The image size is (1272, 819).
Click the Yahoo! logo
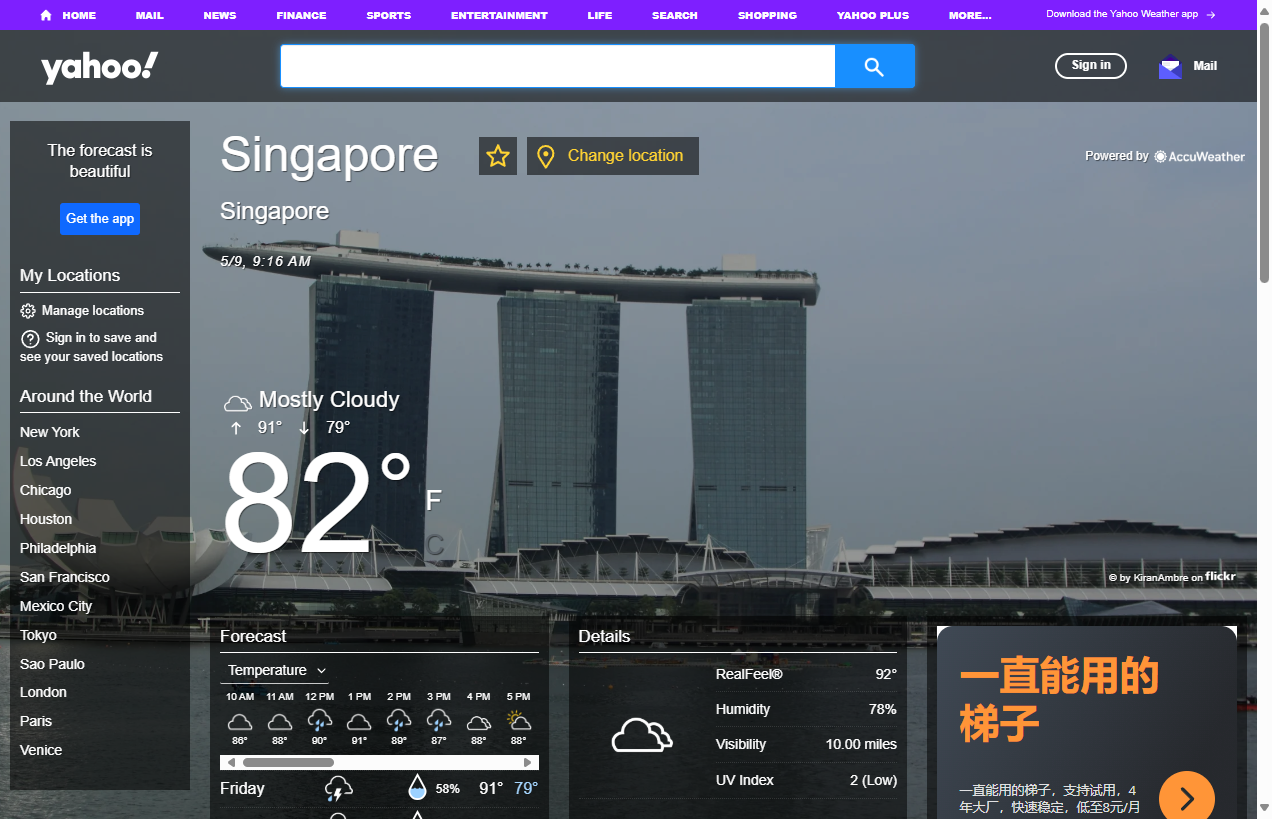click(x=99, y=66)
